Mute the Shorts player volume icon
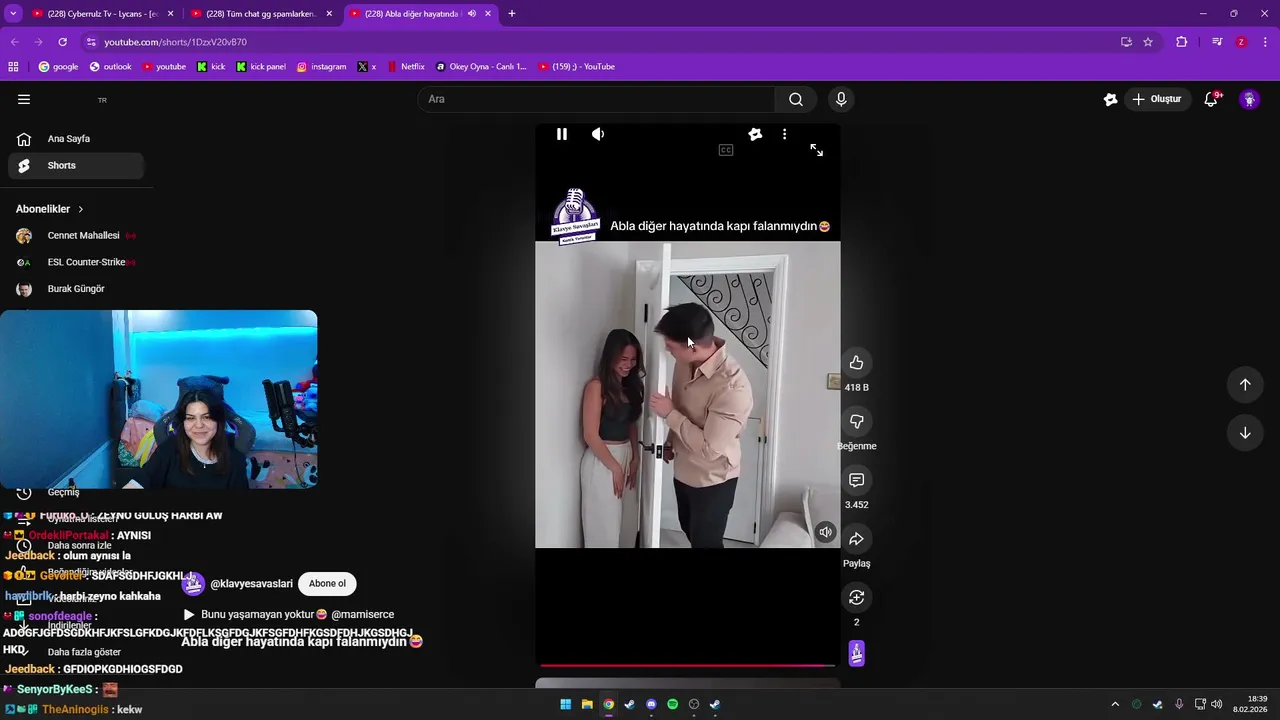The width and height of the screenshot is (1280, 720). tap(598, 134)
